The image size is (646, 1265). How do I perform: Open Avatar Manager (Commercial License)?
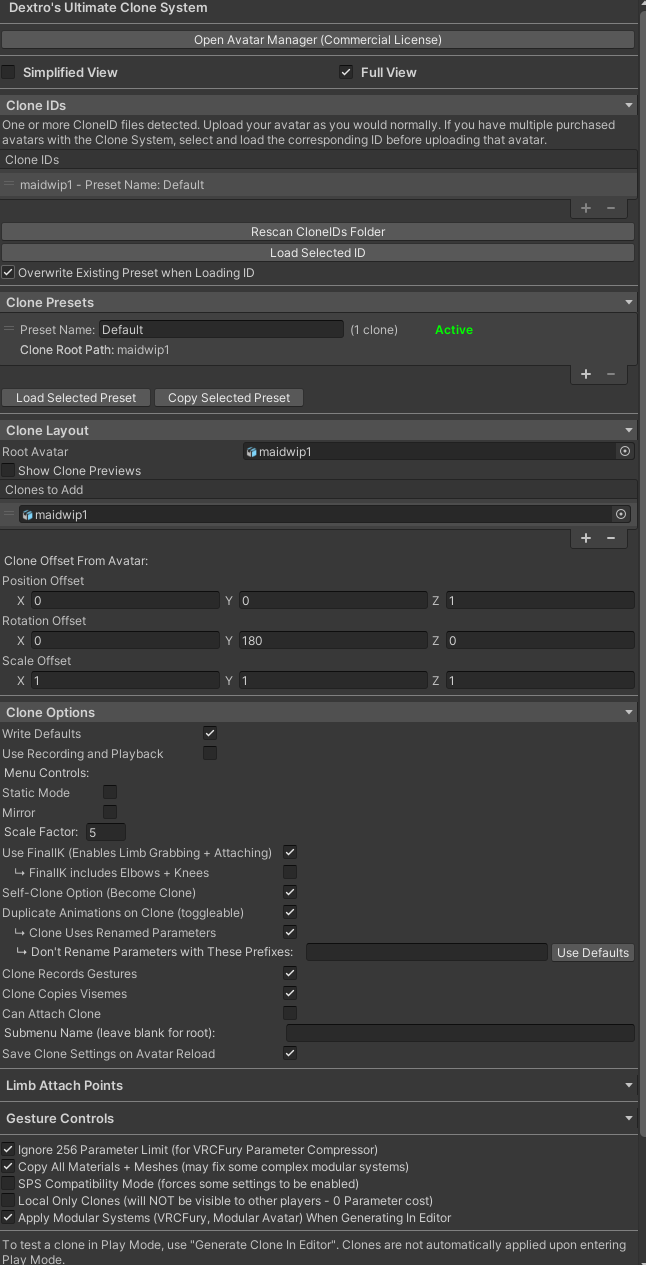coord(318,40)
